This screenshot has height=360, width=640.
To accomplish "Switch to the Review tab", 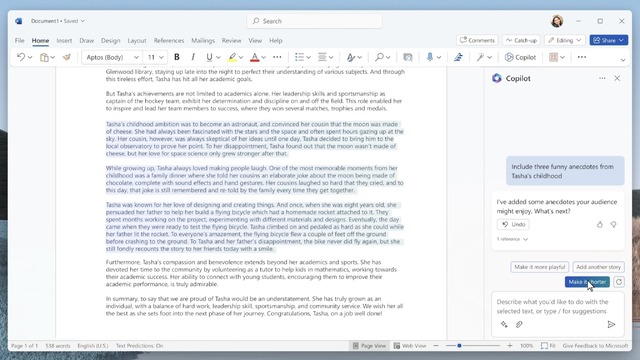I will [231, 40].
